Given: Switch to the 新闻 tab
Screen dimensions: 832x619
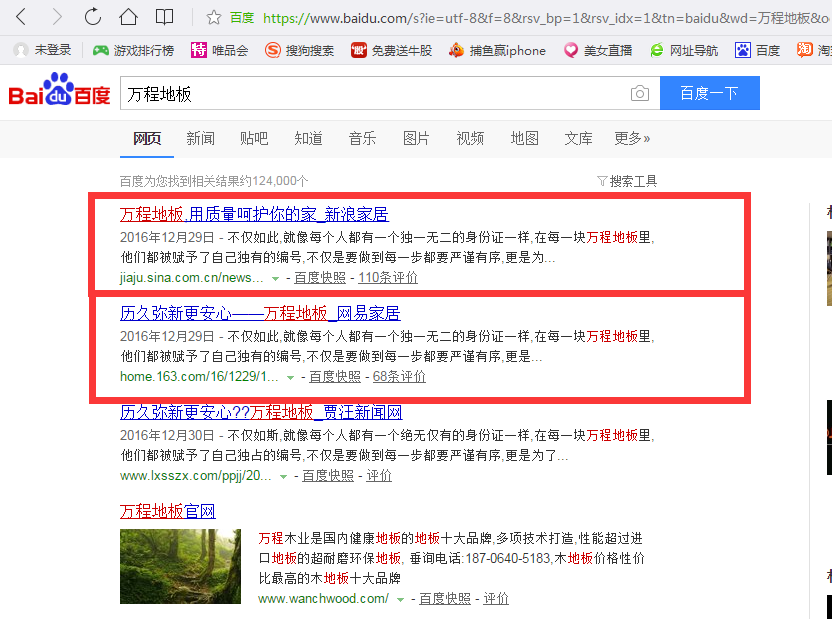Looking at the screenshot, I should click(201, 138).
